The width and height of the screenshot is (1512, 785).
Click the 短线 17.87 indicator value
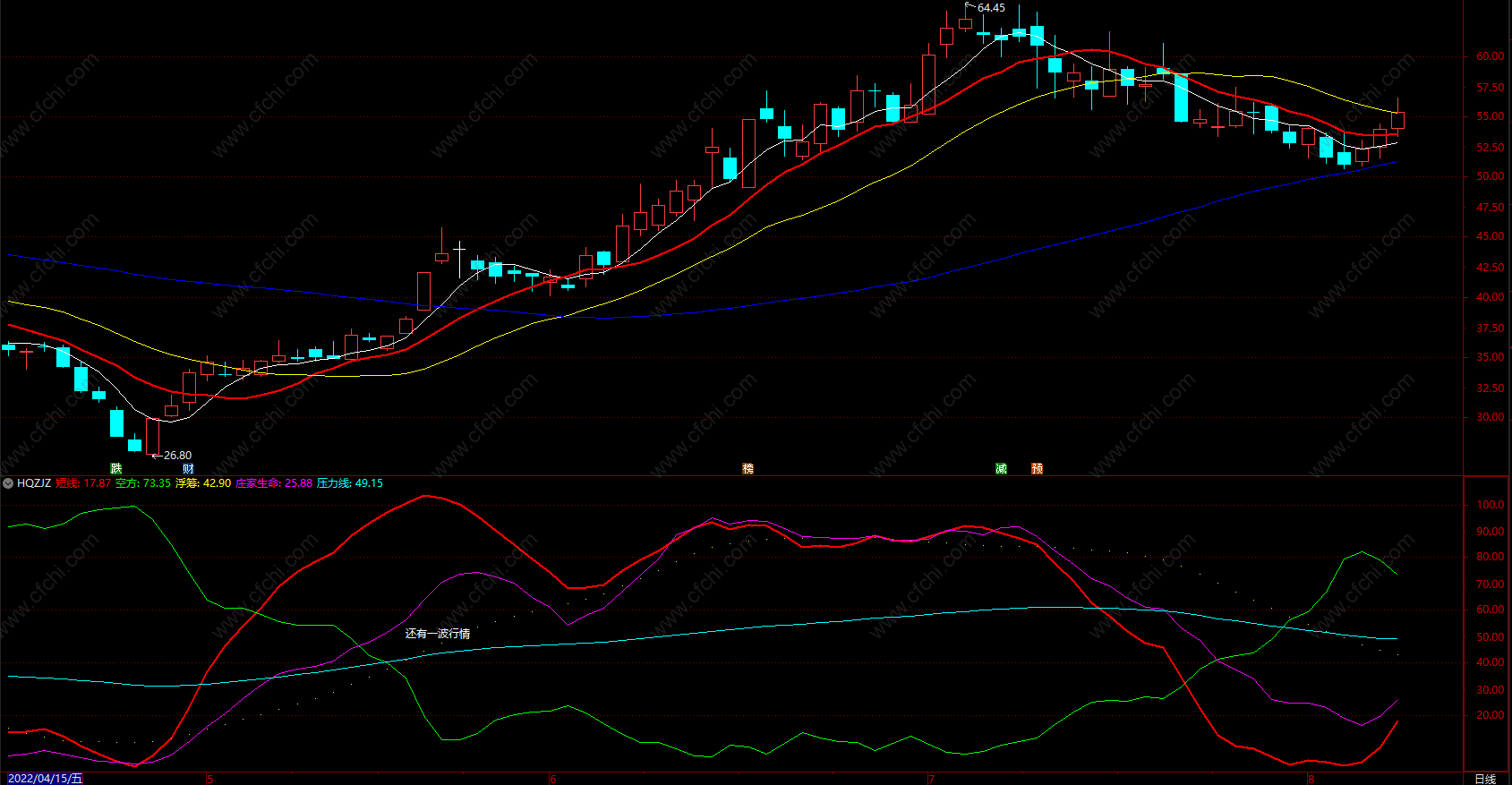pos(83,483)
